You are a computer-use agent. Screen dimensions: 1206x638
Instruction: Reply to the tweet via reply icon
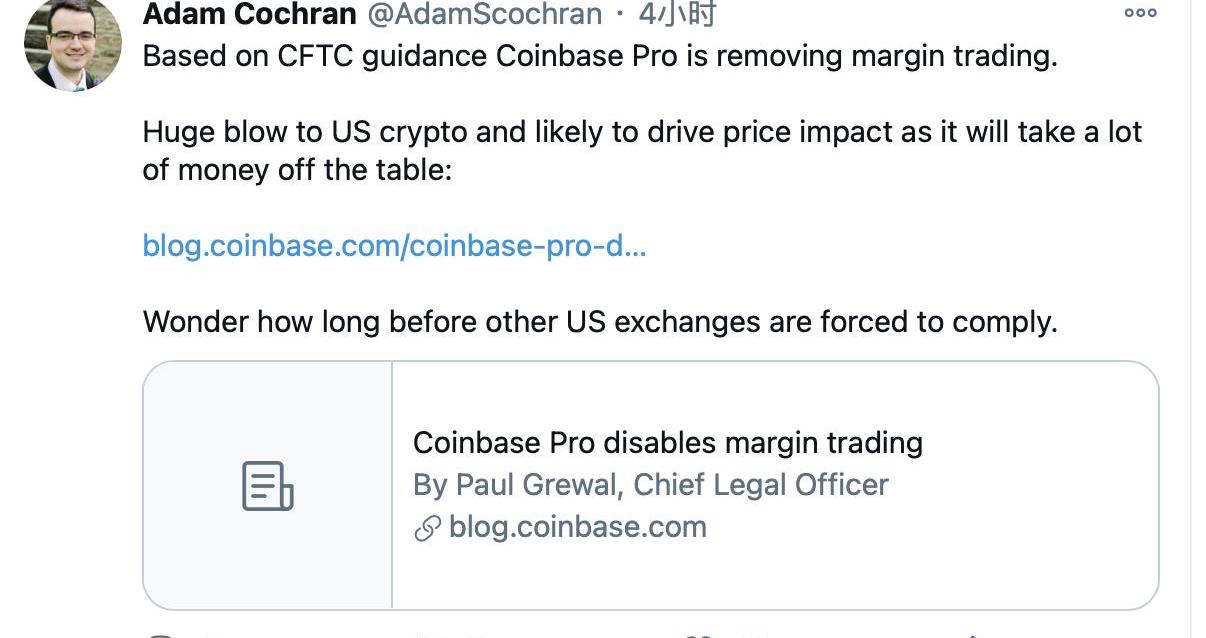(162, 634)
